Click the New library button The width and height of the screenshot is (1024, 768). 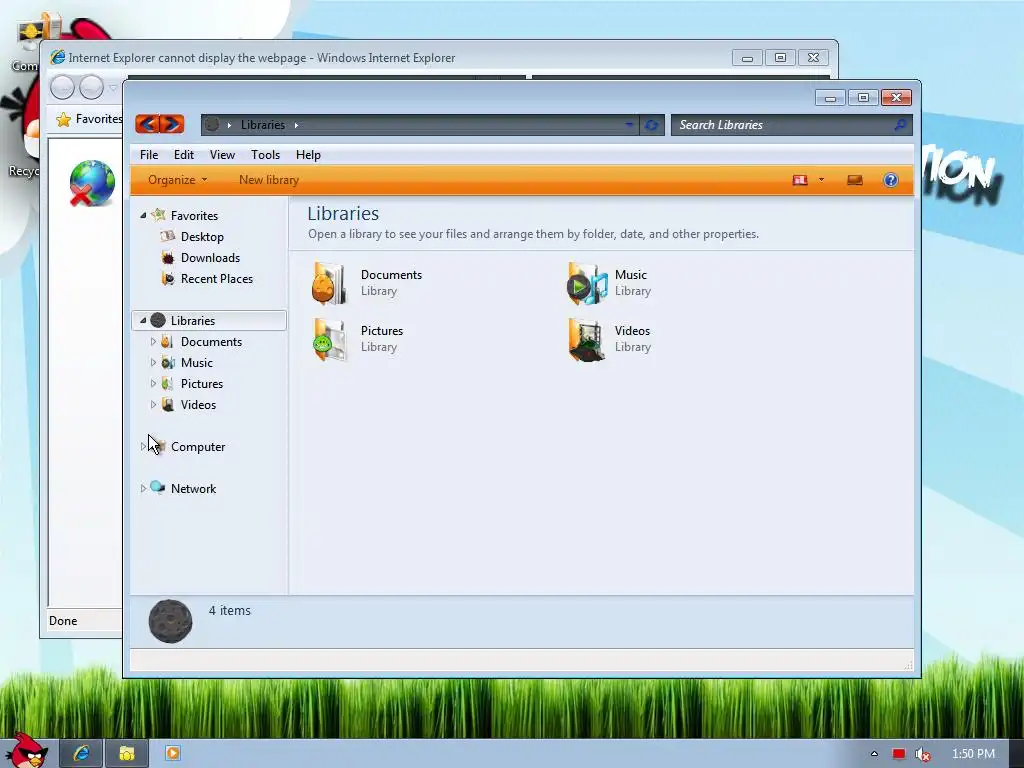point(268,180)
